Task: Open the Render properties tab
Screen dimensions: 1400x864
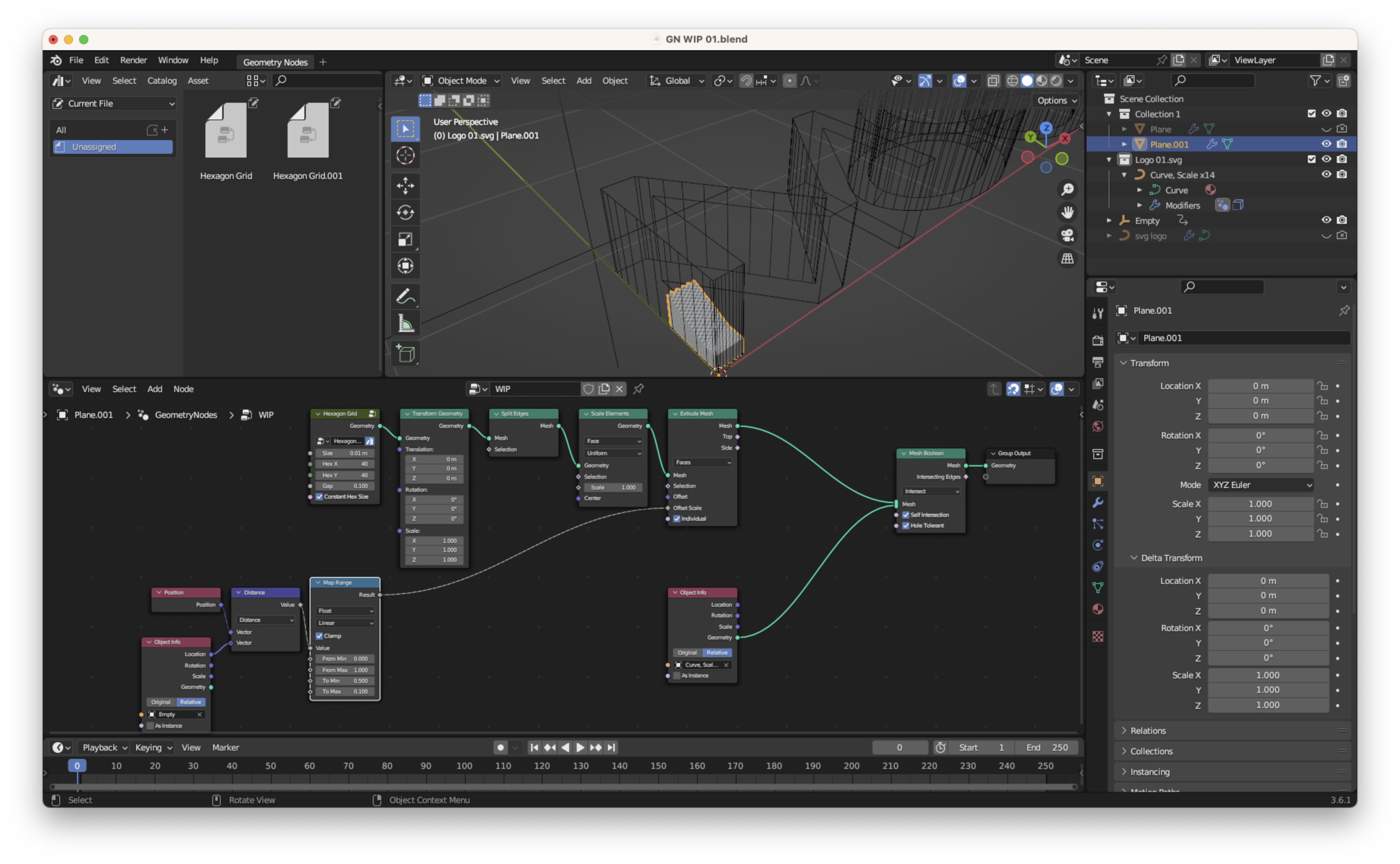Action: (1097, 341)
